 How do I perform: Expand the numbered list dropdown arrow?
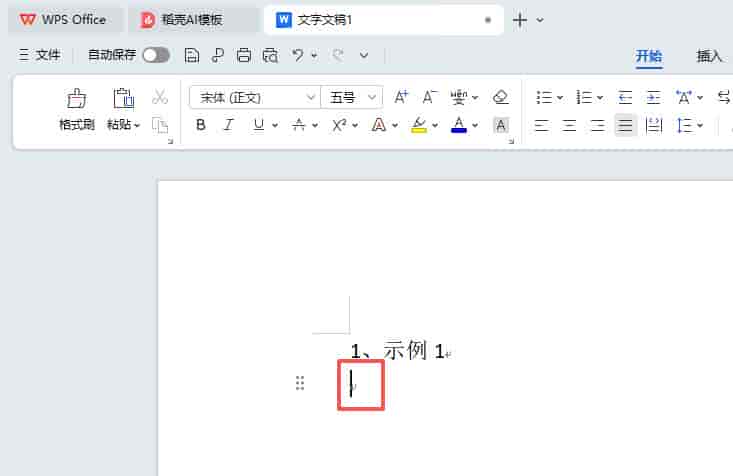coord(600,98)
